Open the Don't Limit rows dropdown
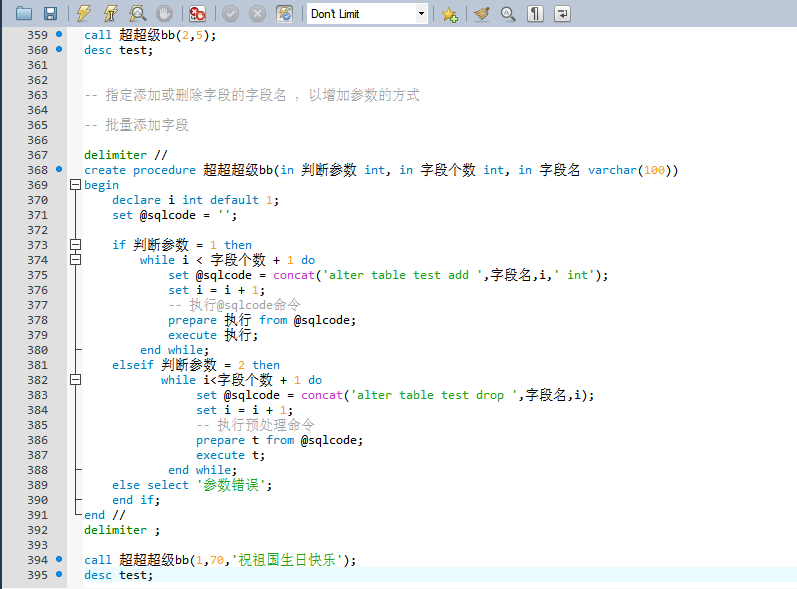 367,14
